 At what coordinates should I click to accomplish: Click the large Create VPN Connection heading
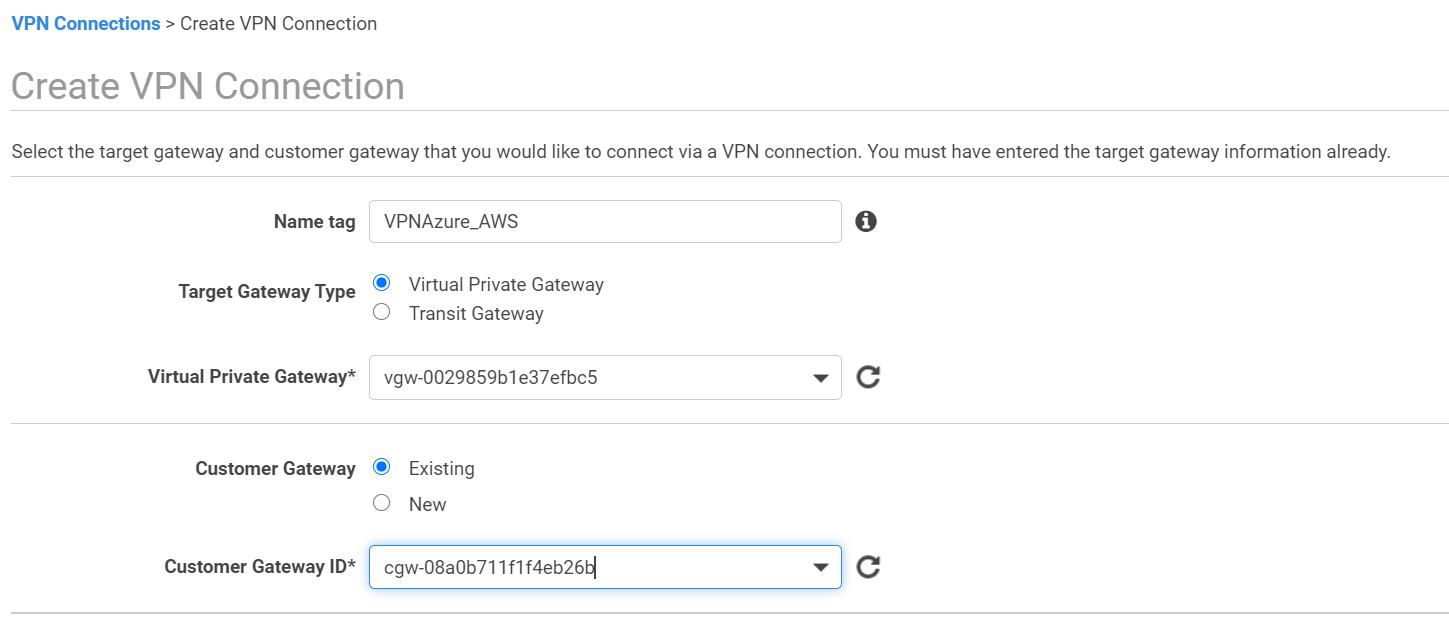tap(208, 86)
